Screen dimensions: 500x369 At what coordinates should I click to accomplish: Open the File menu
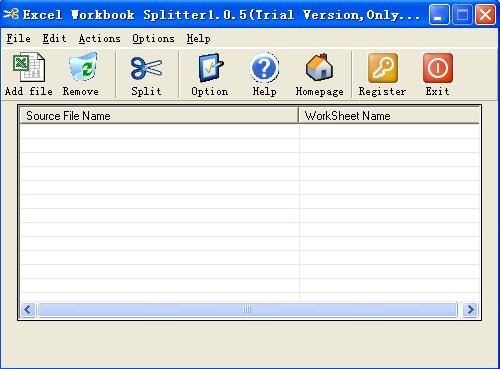coord(19,38)
